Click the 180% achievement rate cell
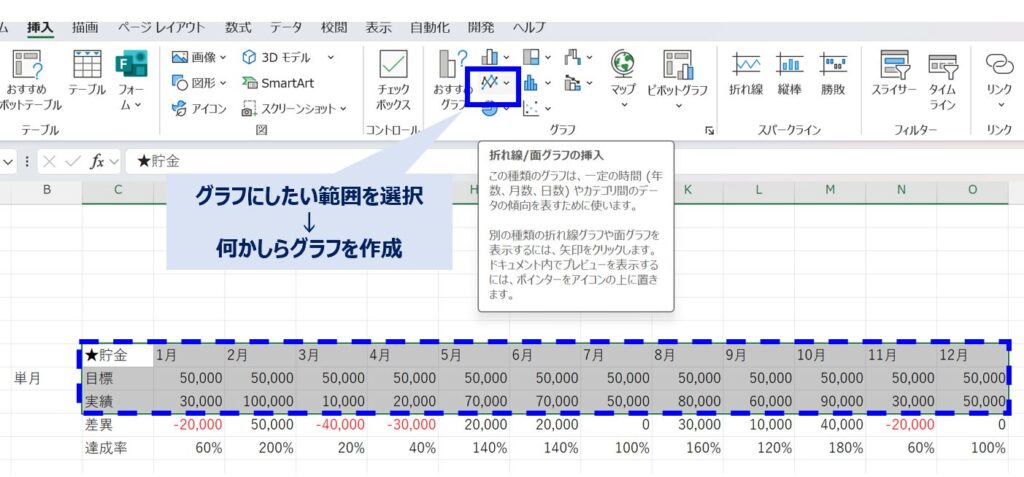Viewport: 1024px width, 477px height. tap(830, 448)
